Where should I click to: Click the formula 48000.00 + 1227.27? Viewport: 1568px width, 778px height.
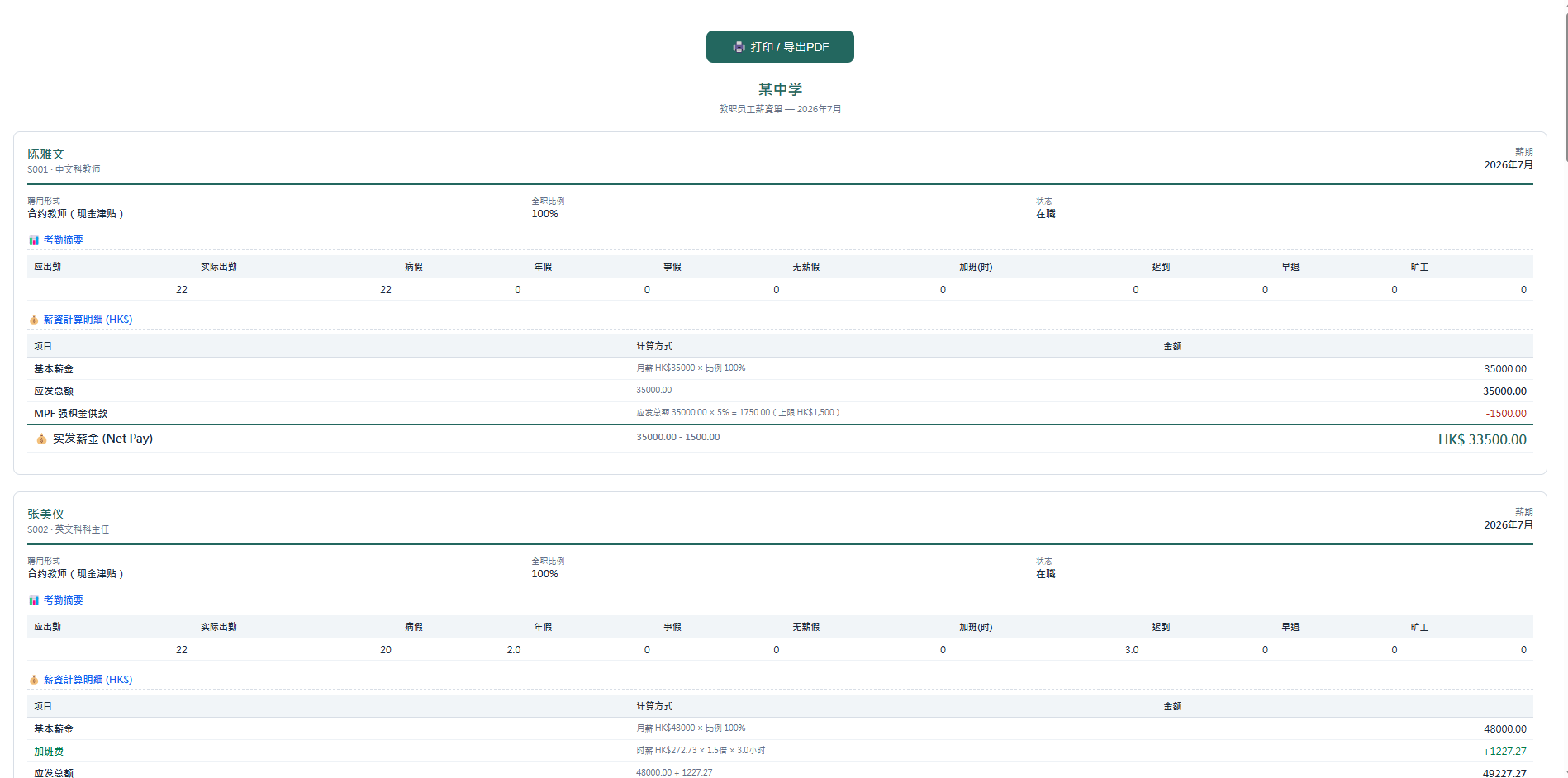pyautogui.click(x=674, y=772)
